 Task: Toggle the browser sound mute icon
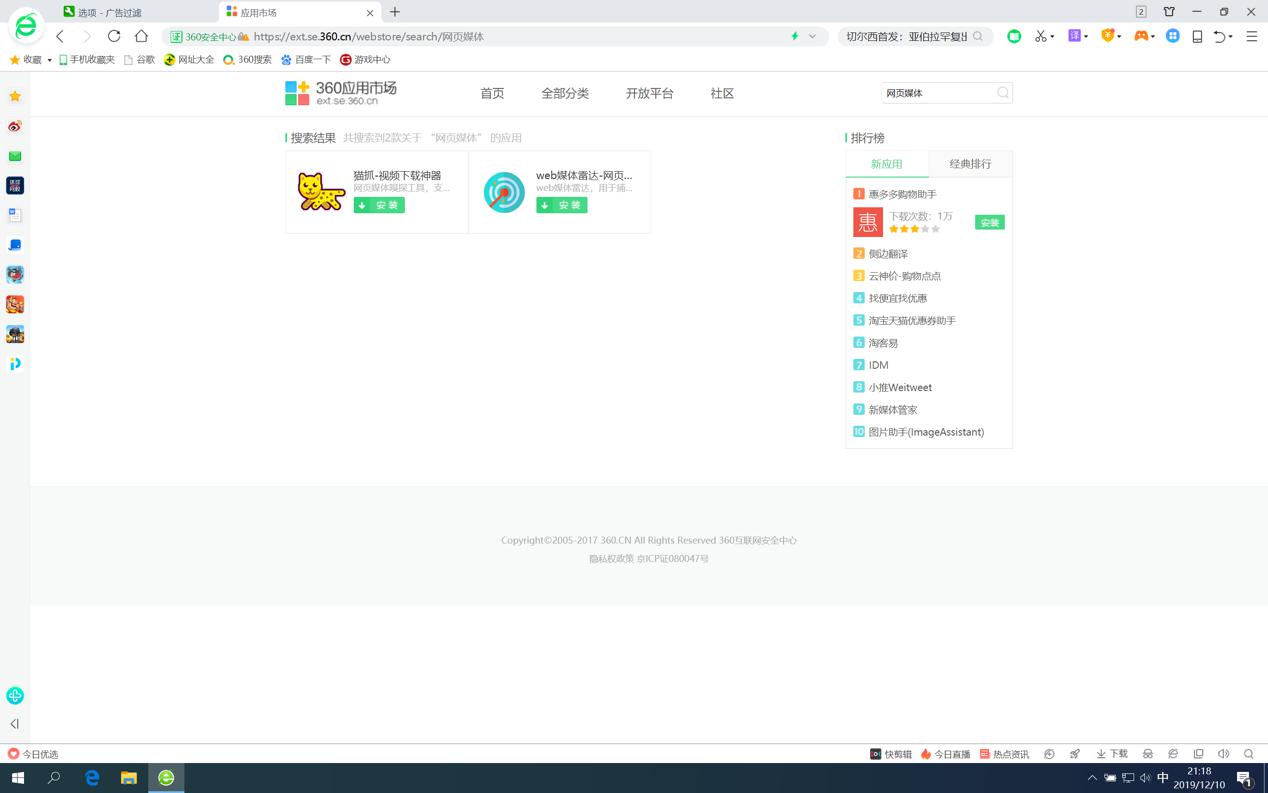(1223, 754)
